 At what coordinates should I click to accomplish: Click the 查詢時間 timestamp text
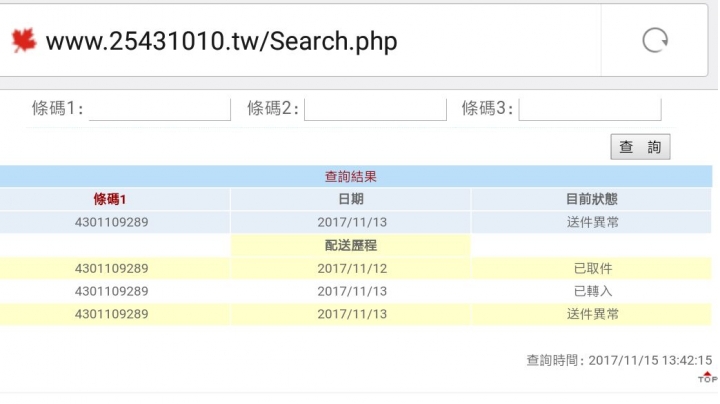(x=619, y=360)
